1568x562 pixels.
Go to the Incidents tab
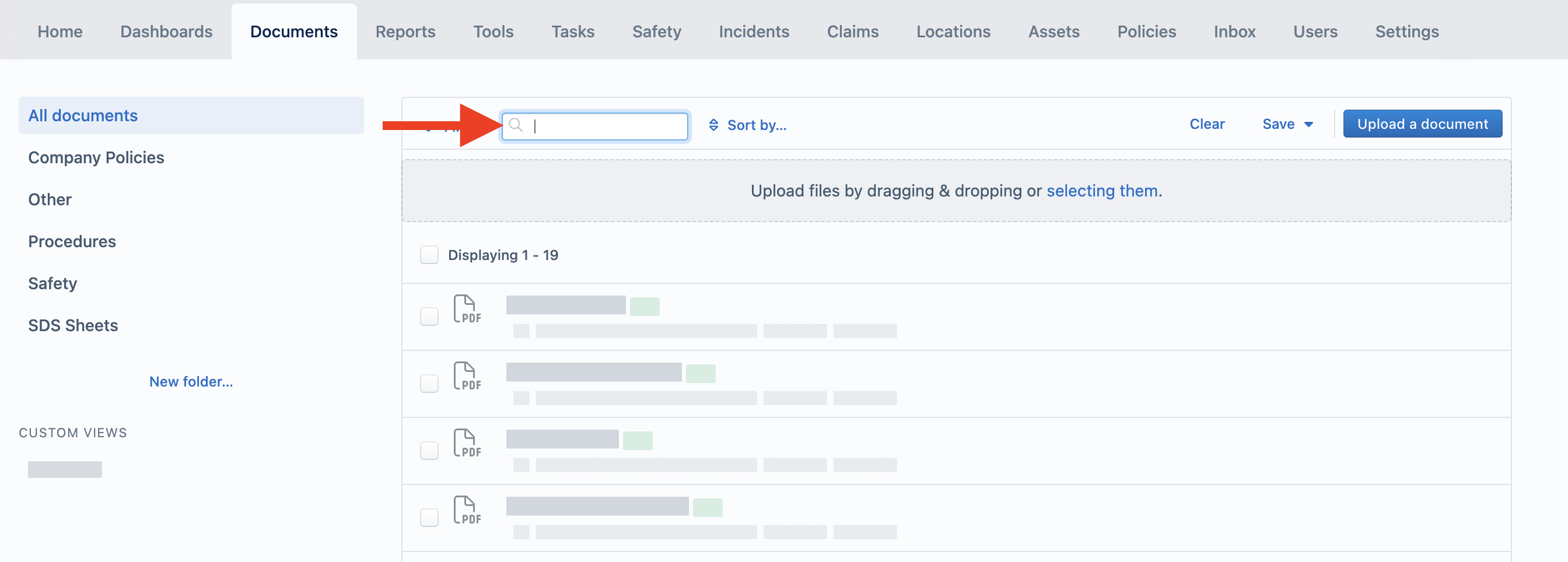coord(754,31)
